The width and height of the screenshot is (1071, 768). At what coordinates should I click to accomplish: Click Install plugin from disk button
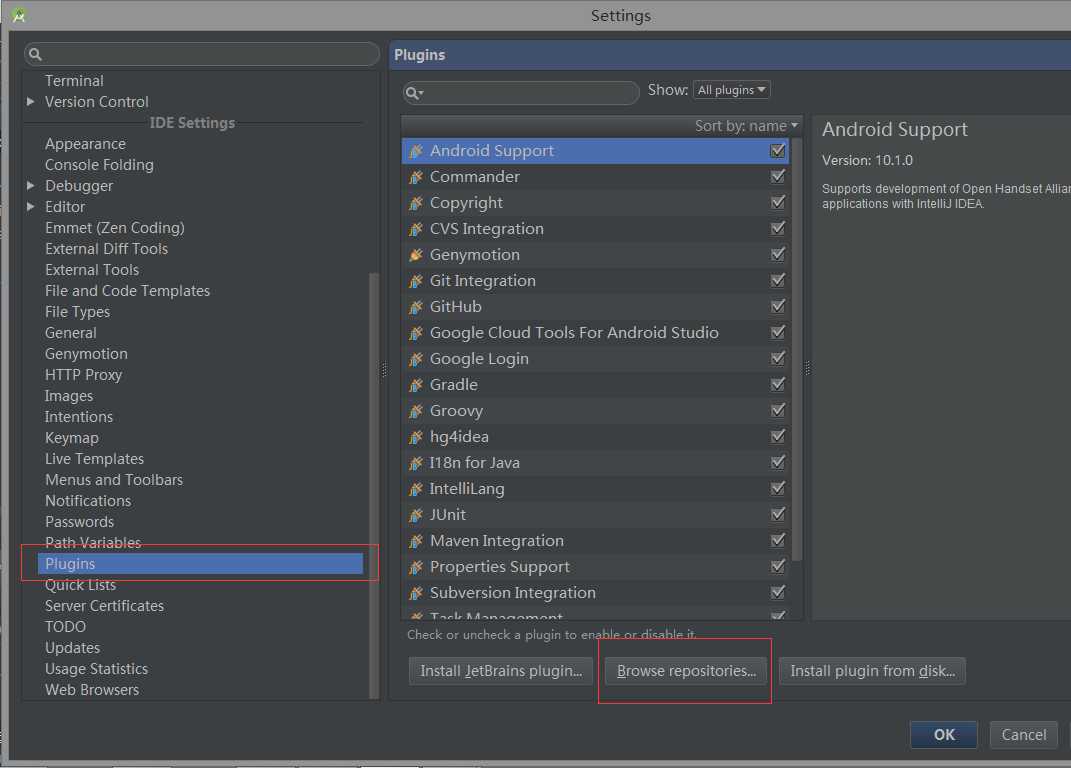pyautogui.click(x=872, y=671)
